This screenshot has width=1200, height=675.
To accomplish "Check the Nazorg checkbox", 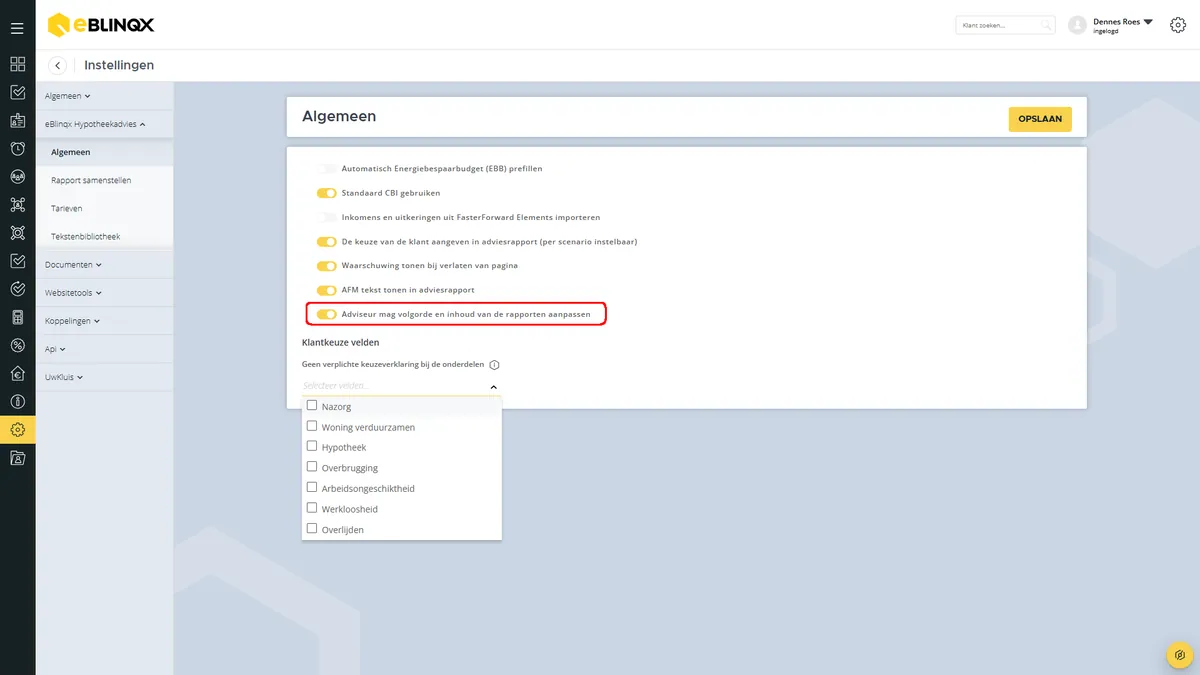I will click(x=312, y=406).
